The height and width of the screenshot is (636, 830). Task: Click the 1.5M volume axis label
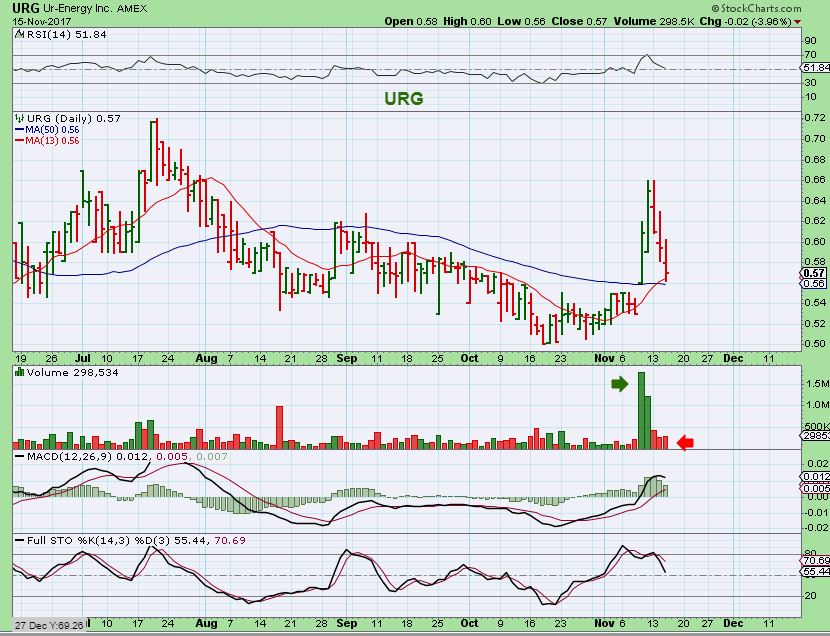pos(818,383)
